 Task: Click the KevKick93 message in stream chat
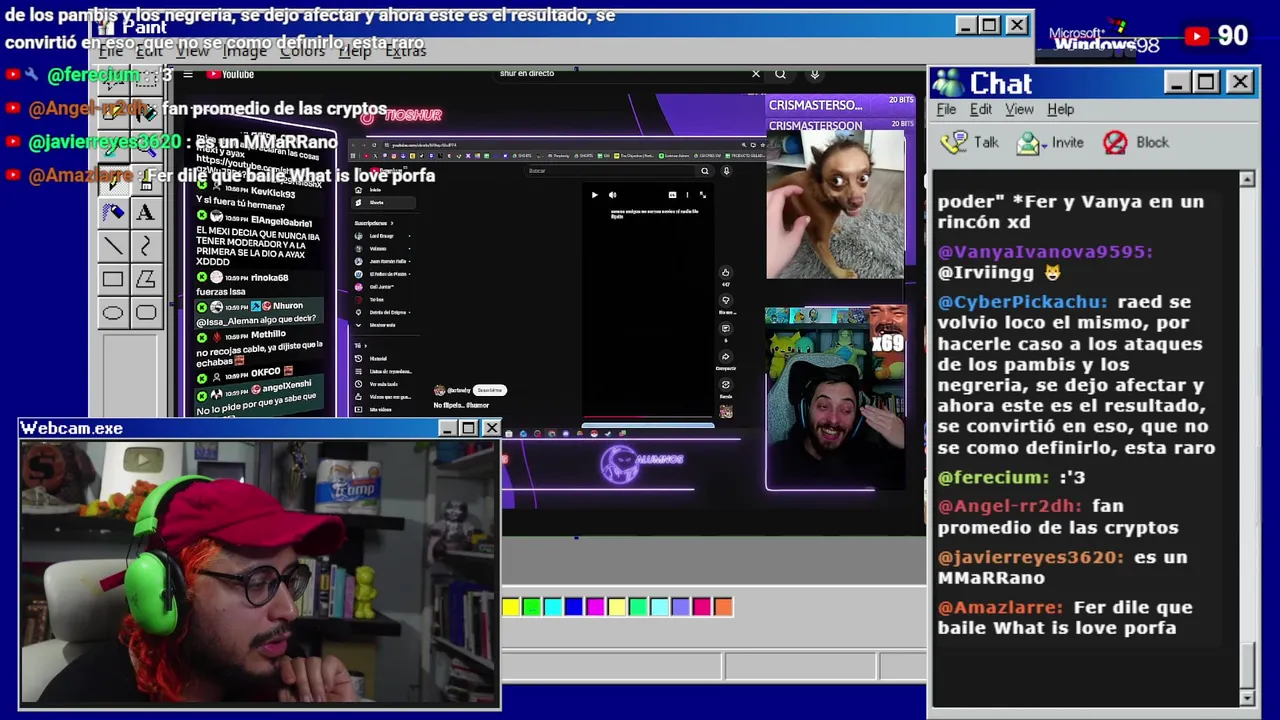coord(258,194)
